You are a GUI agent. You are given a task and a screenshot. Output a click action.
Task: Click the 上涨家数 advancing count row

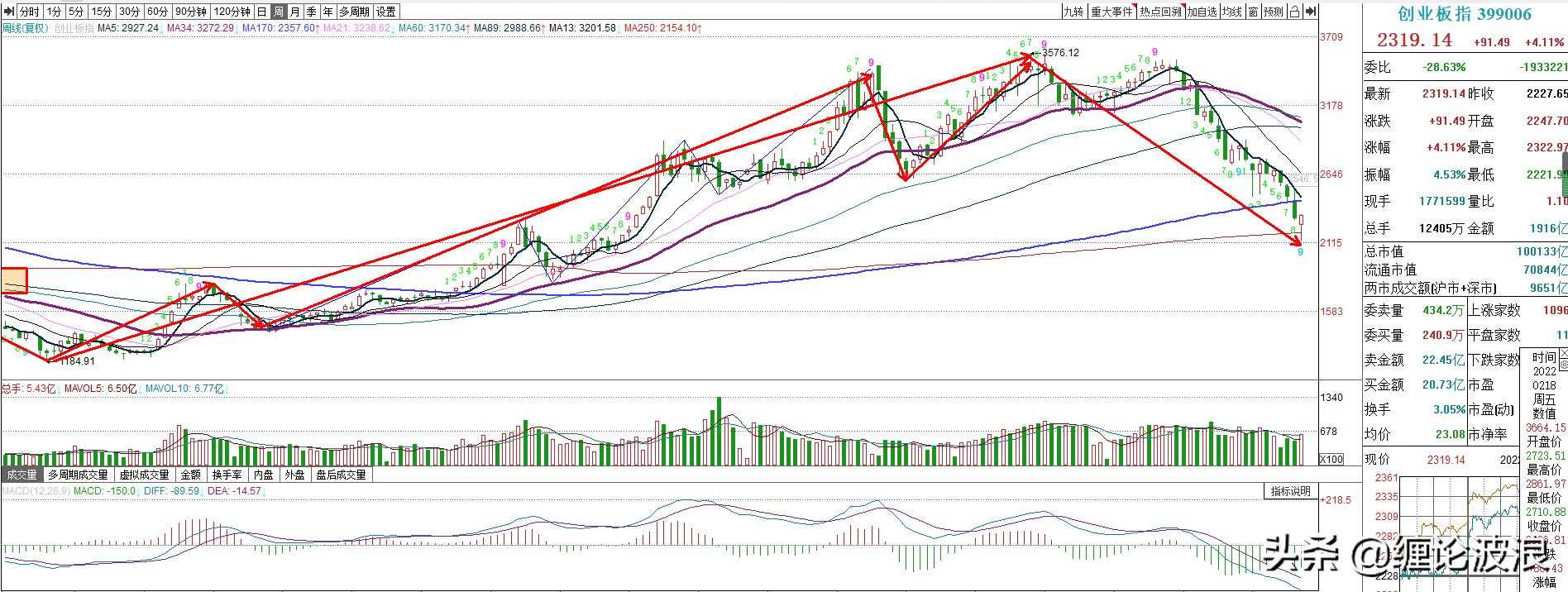pos(1517,310)
